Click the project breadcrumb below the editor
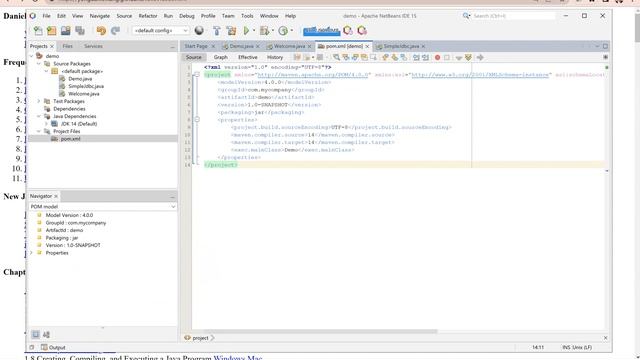Viewport: 640px width, 360px height. coord(200,338)
